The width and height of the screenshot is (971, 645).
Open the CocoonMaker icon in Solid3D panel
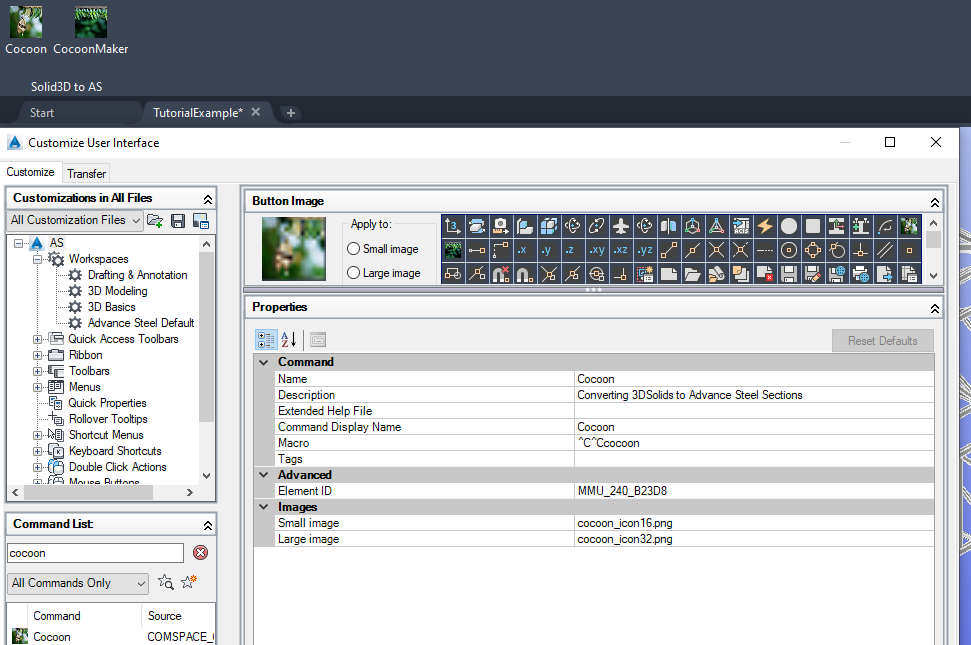(x=90, y=30)
